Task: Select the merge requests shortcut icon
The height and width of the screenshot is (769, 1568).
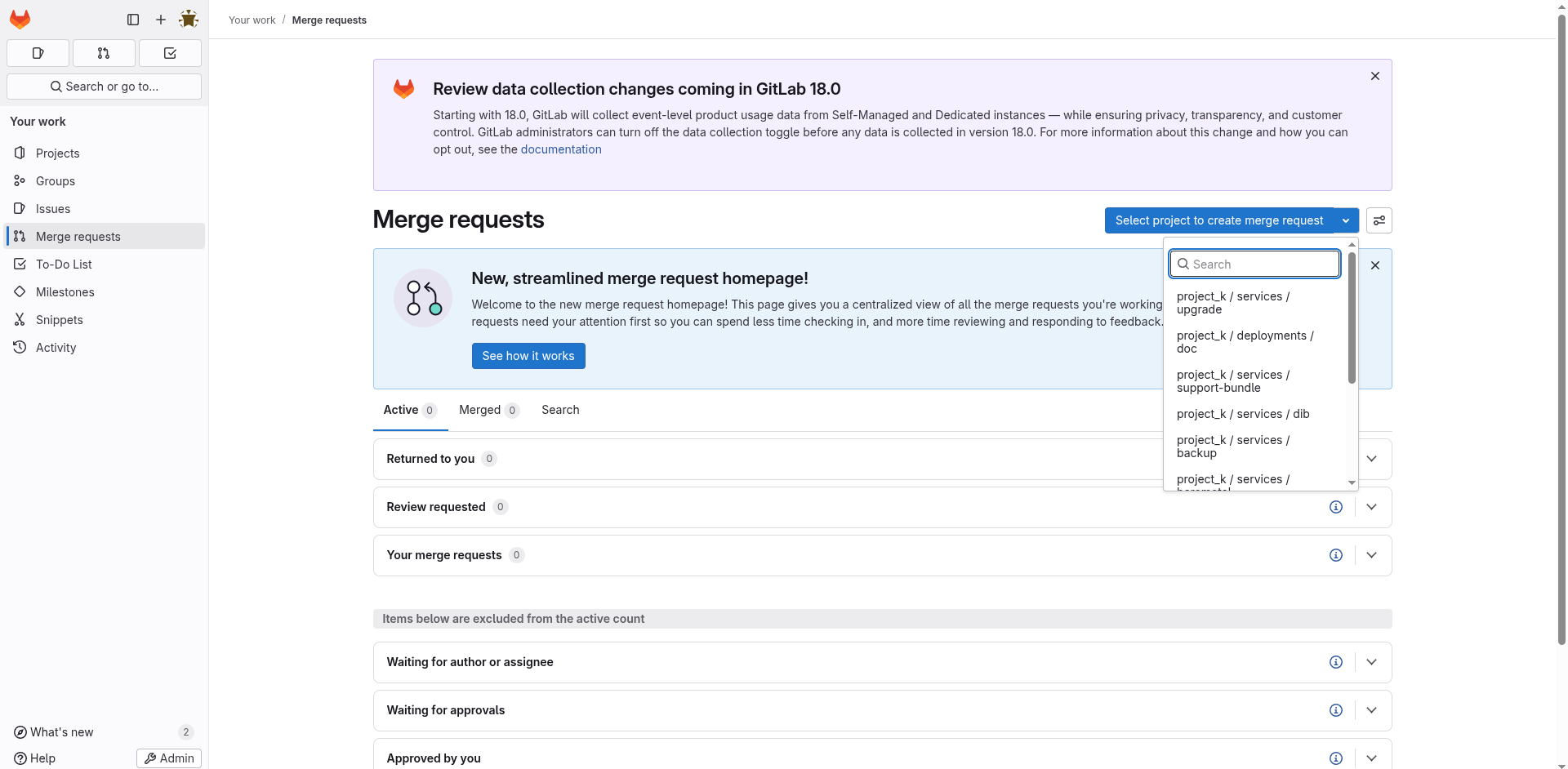Action: [x=103, y=53]
